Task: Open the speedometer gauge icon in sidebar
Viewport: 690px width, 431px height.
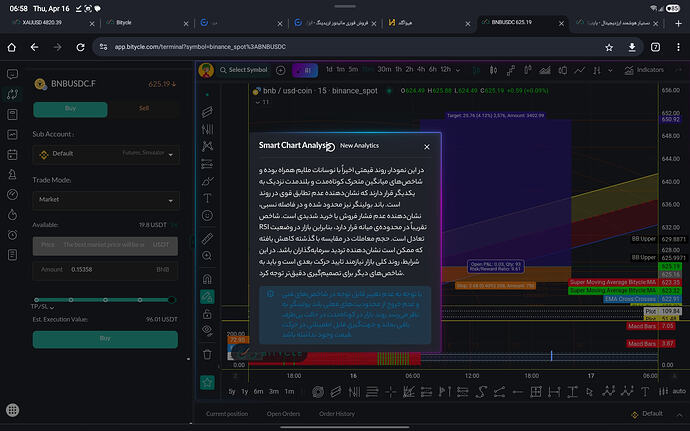Action: tap(12, 195)
